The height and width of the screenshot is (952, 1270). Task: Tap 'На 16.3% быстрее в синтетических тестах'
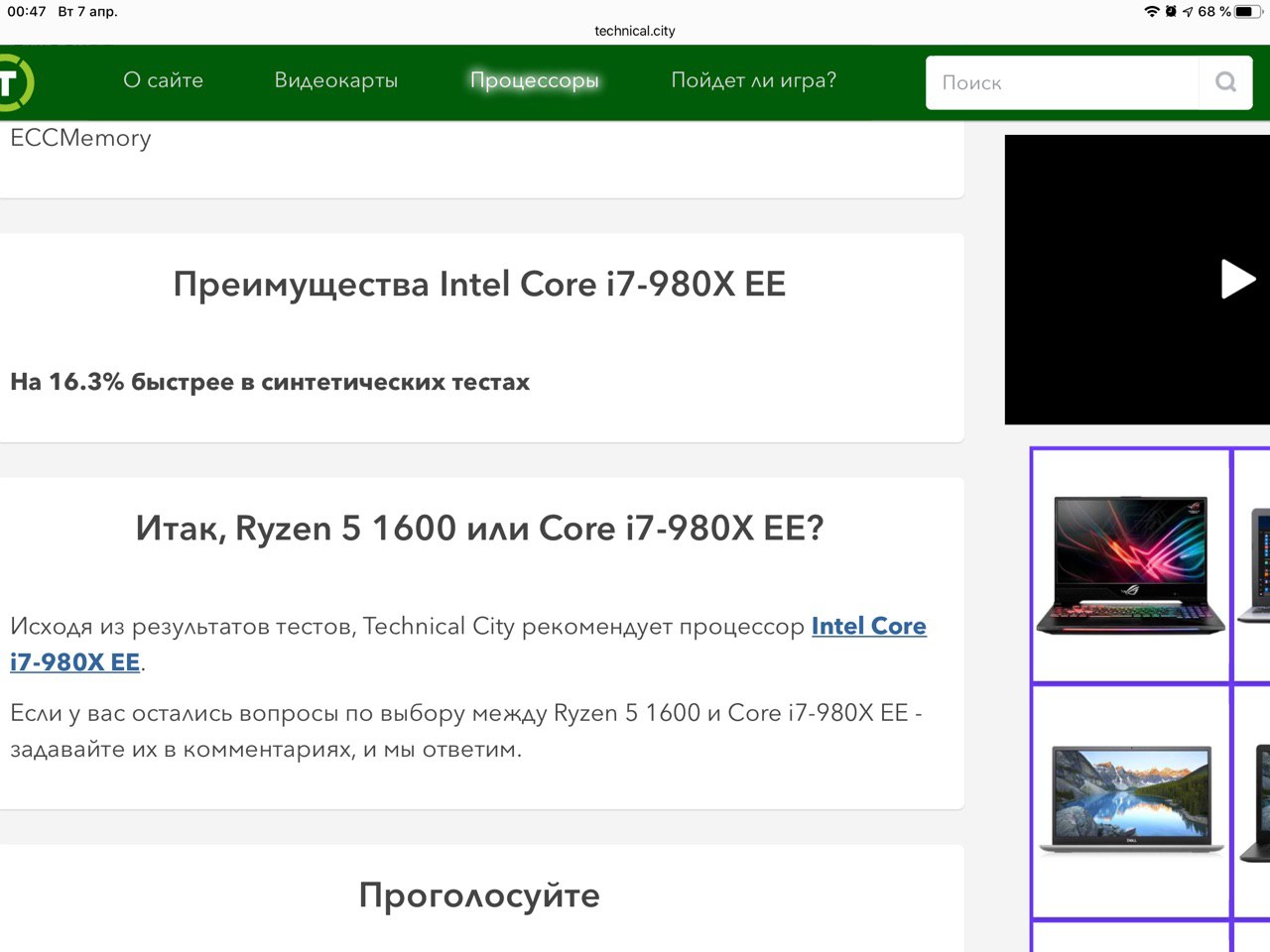(270, 382)
